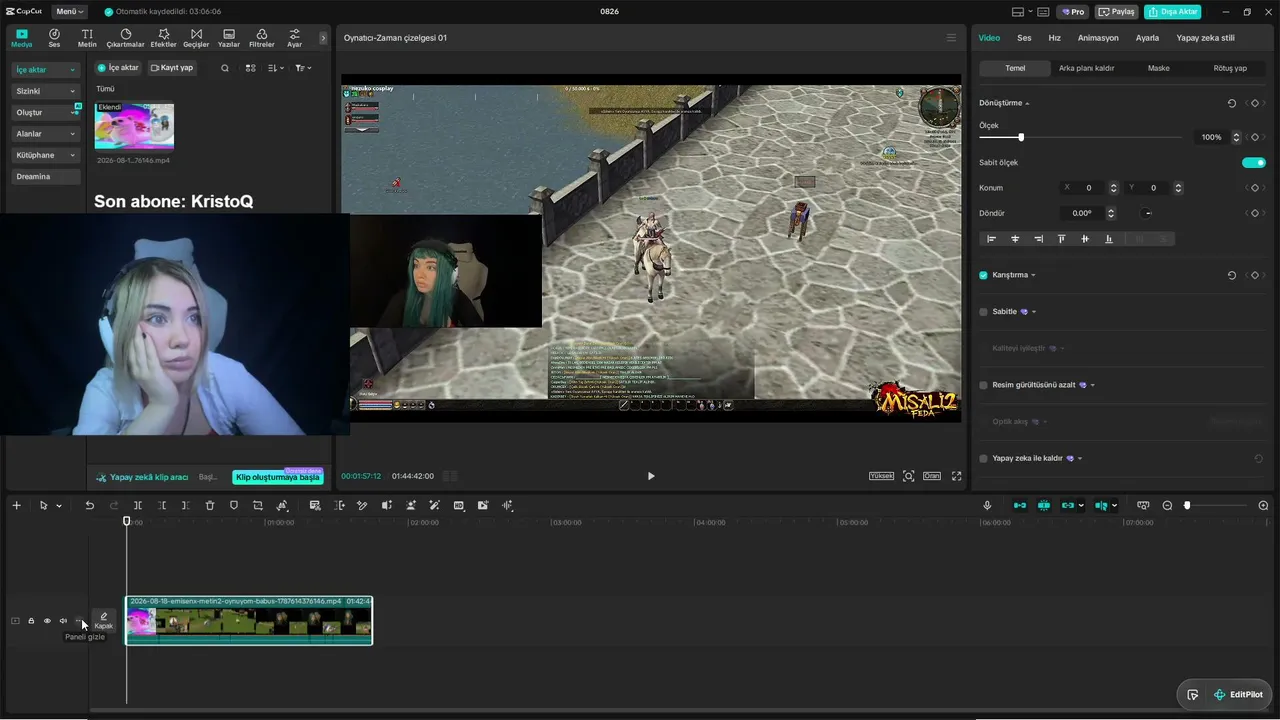Zoom out the timeline with the minus magnifier
This screenshot has height=720, width=1280.
click(x=1167, y=506)
